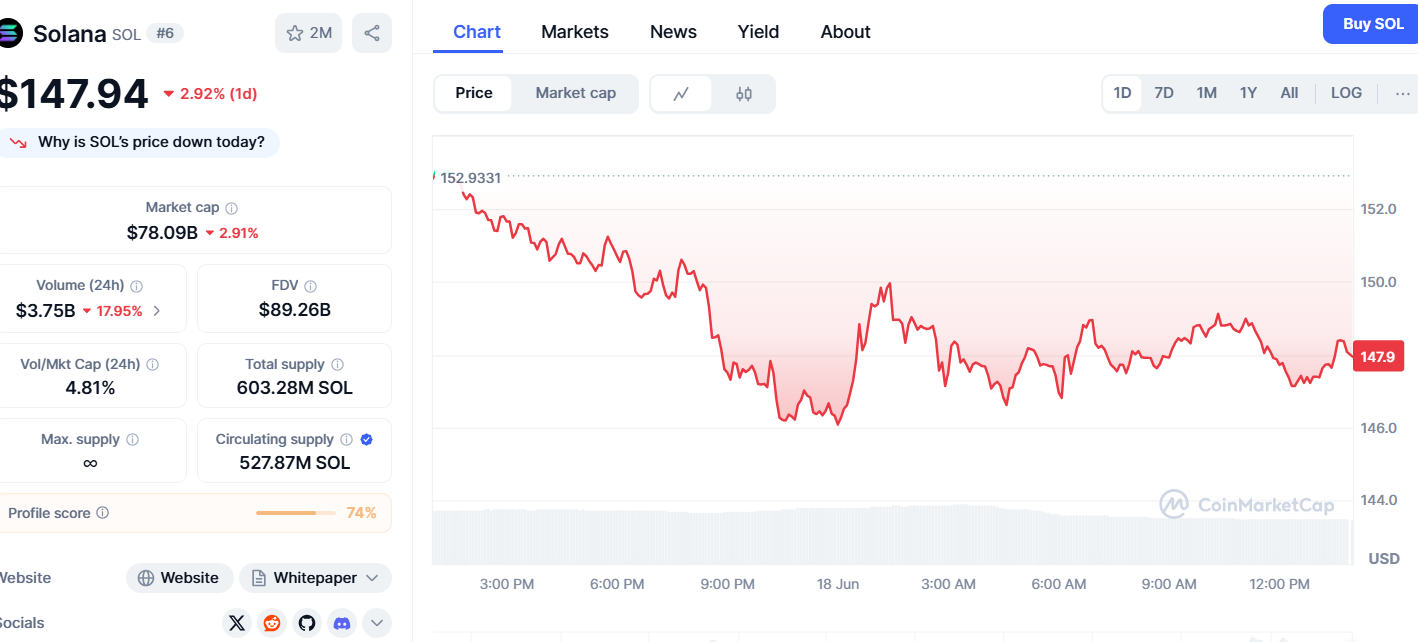Set chart range to 1Y
The height and width of the screenshot is (642, 1418).
pyautogui.click(x=1249, y=93)
